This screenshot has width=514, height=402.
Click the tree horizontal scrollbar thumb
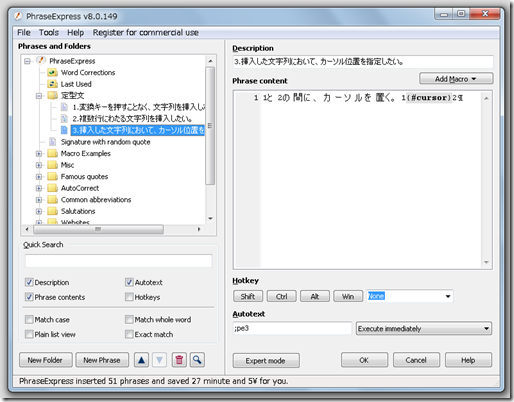click(98, 229)
